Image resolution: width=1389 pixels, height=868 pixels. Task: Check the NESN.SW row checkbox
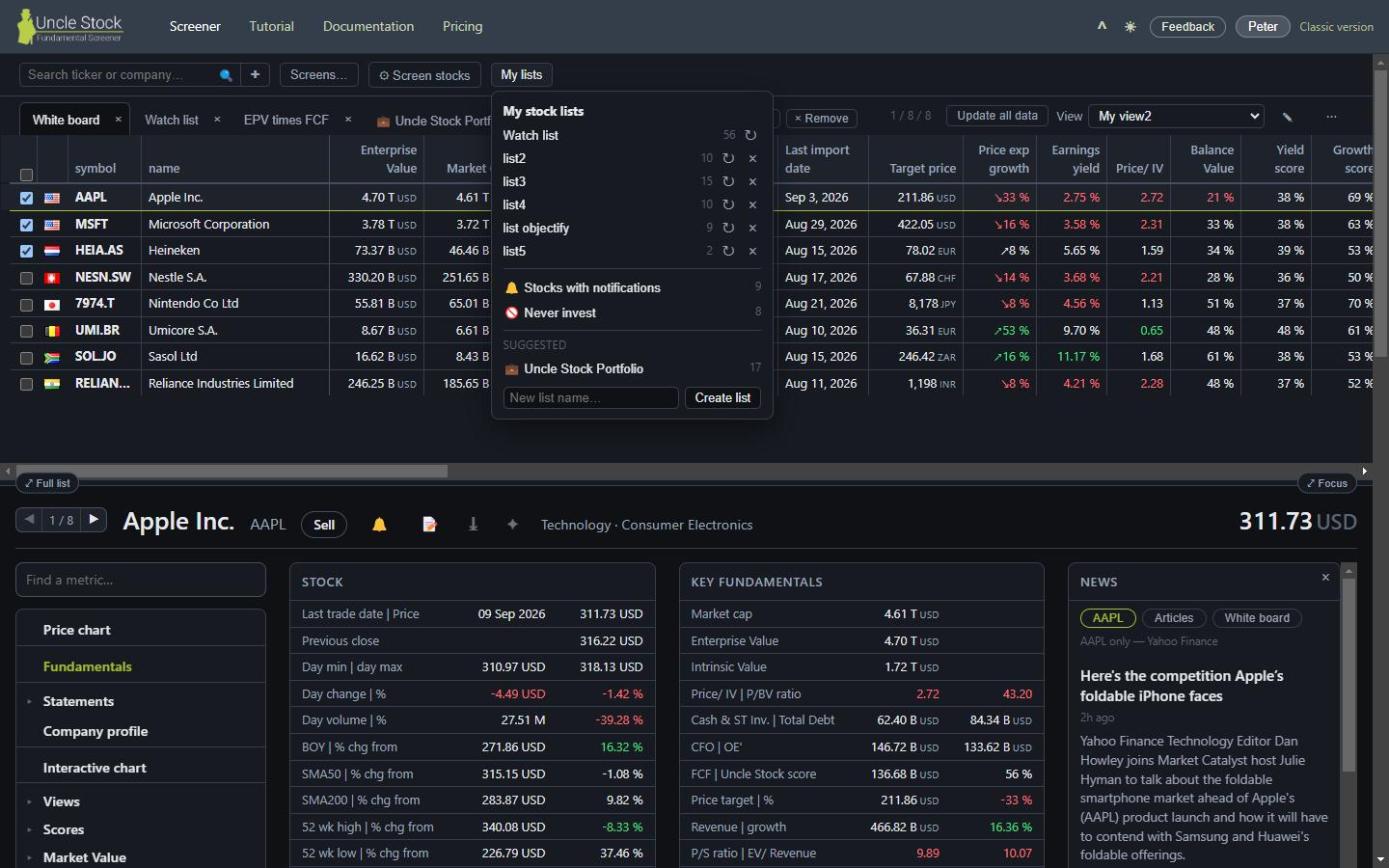pyautogui.click(x=26, y=278)
